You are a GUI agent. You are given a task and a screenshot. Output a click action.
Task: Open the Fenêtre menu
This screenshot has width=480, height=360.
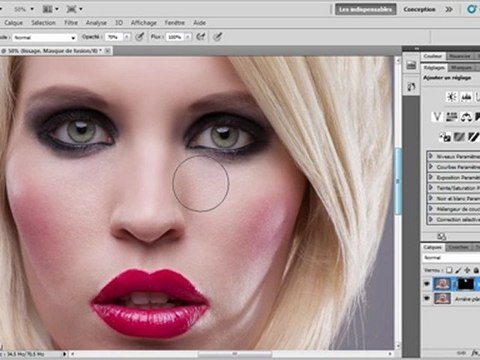175,23
